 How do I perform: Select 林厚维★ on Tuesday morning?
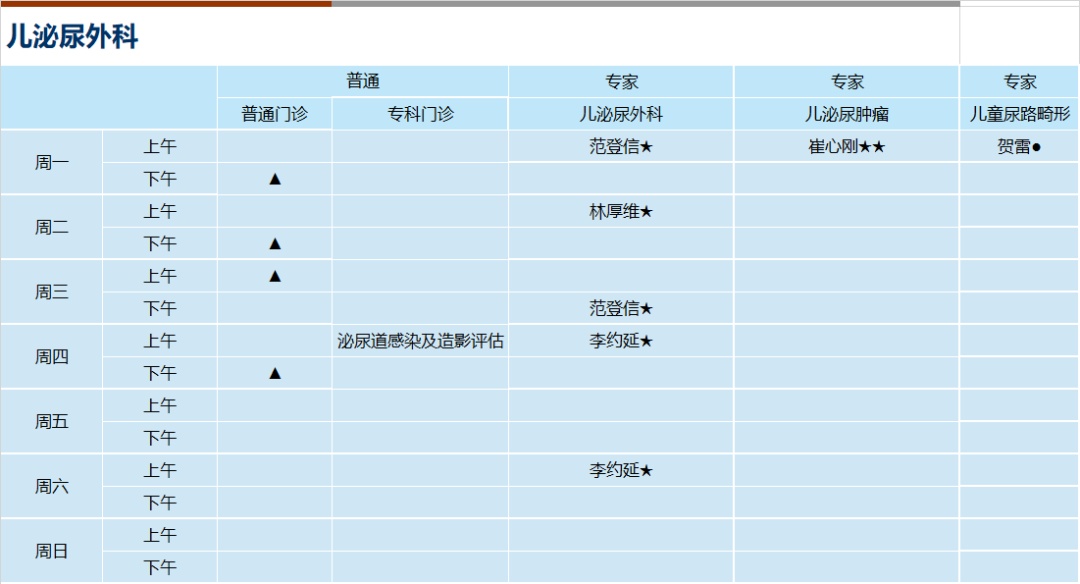click(621, 211)
